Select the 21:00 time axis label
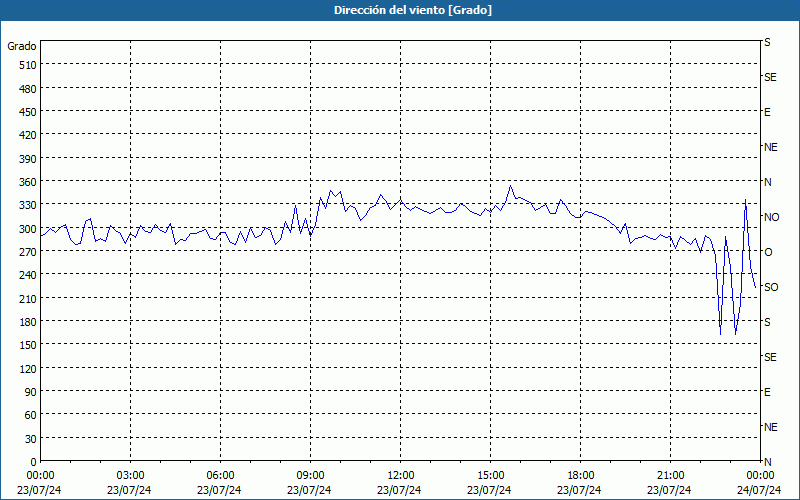Viewport: 800px width, 500px height. click(x=670, y=476)
